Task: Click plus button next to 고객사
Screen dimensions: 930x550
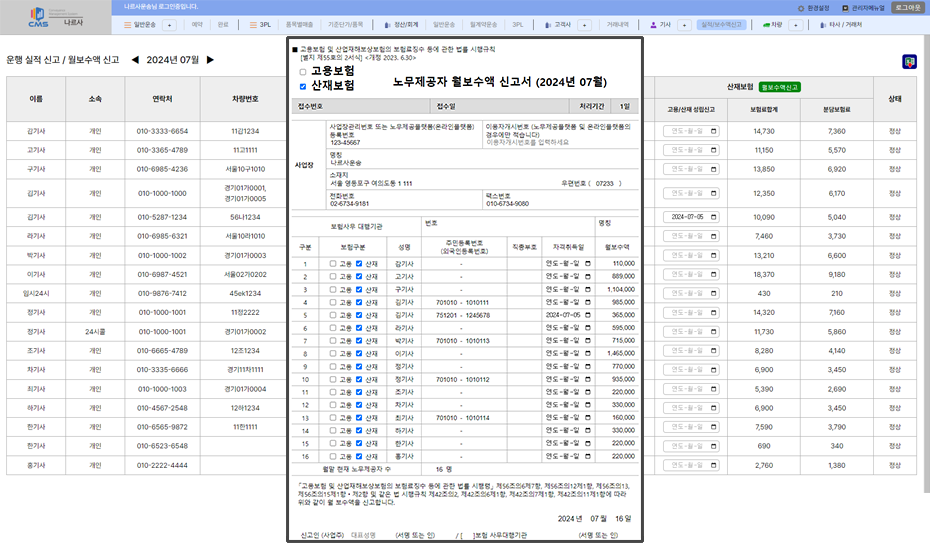Action: pyautogui.click(x=584, y=25)
